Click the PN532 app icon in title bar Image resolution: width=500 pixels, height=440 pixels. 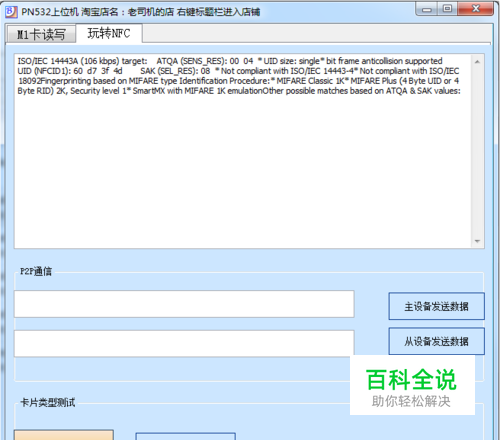[x=11, y=12]
